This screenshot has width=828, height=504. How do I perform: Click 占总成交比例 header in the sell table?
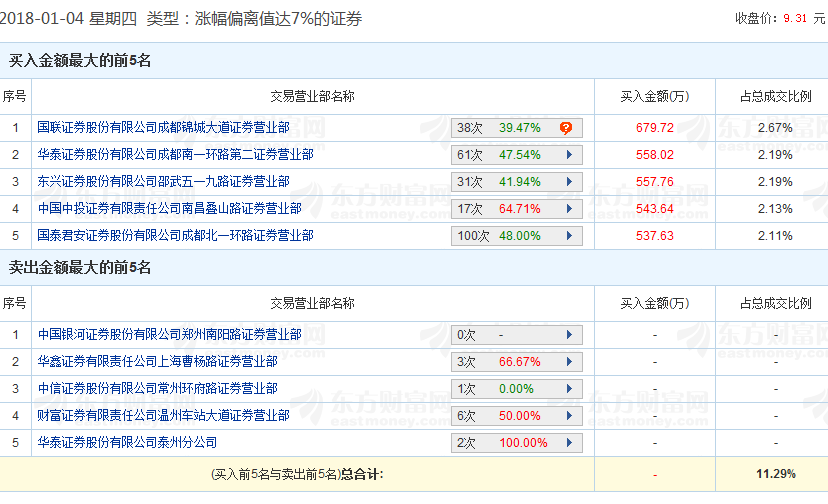pyautogui.click(x=775, y=304)
